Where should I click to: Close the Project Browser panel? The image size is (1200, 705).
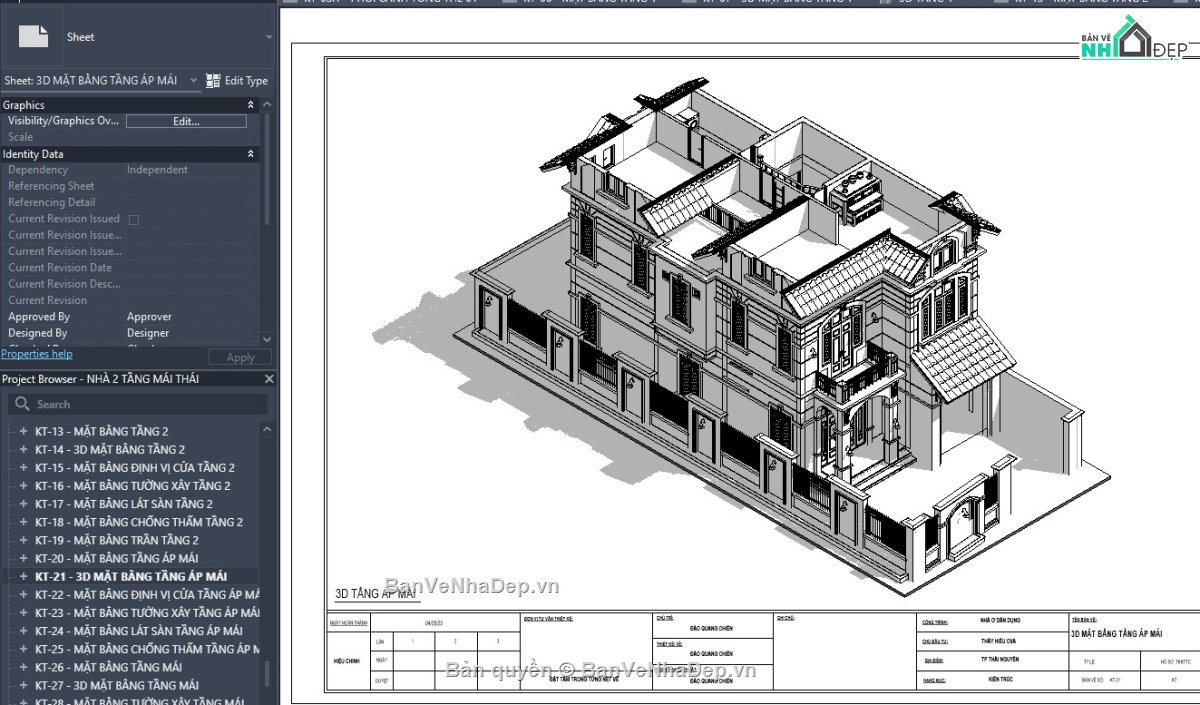(x=268, y=380)
